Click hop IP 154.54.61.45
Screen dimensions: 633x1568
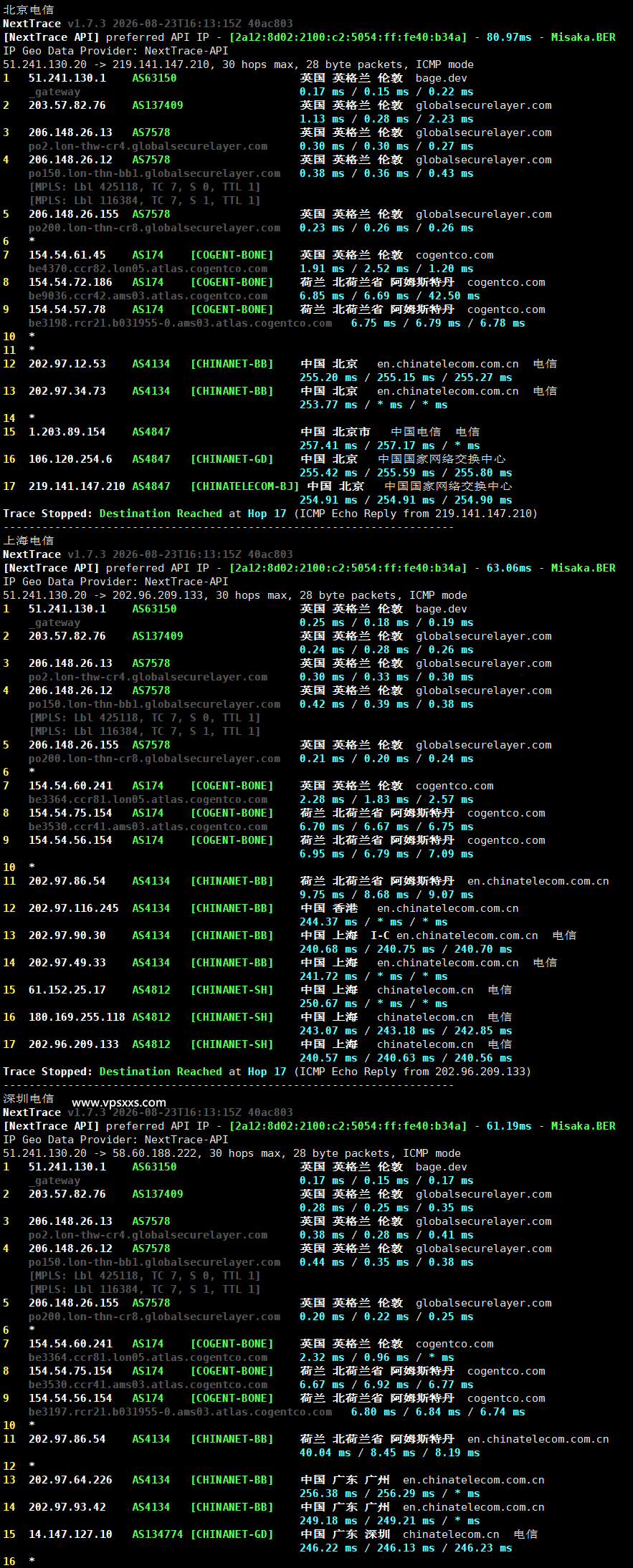pos(67,255)
